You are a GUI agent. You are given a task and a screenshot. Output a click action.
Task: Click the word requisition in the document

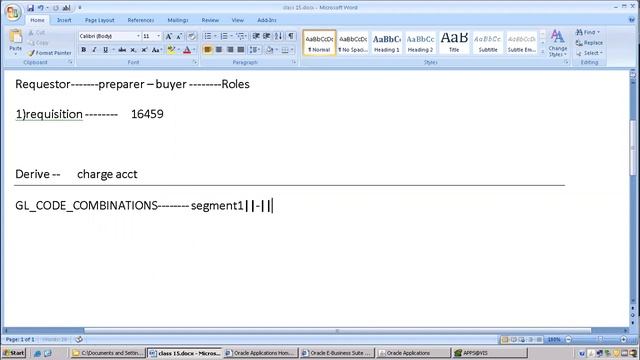pyautogui.click(x=55, y=114)
